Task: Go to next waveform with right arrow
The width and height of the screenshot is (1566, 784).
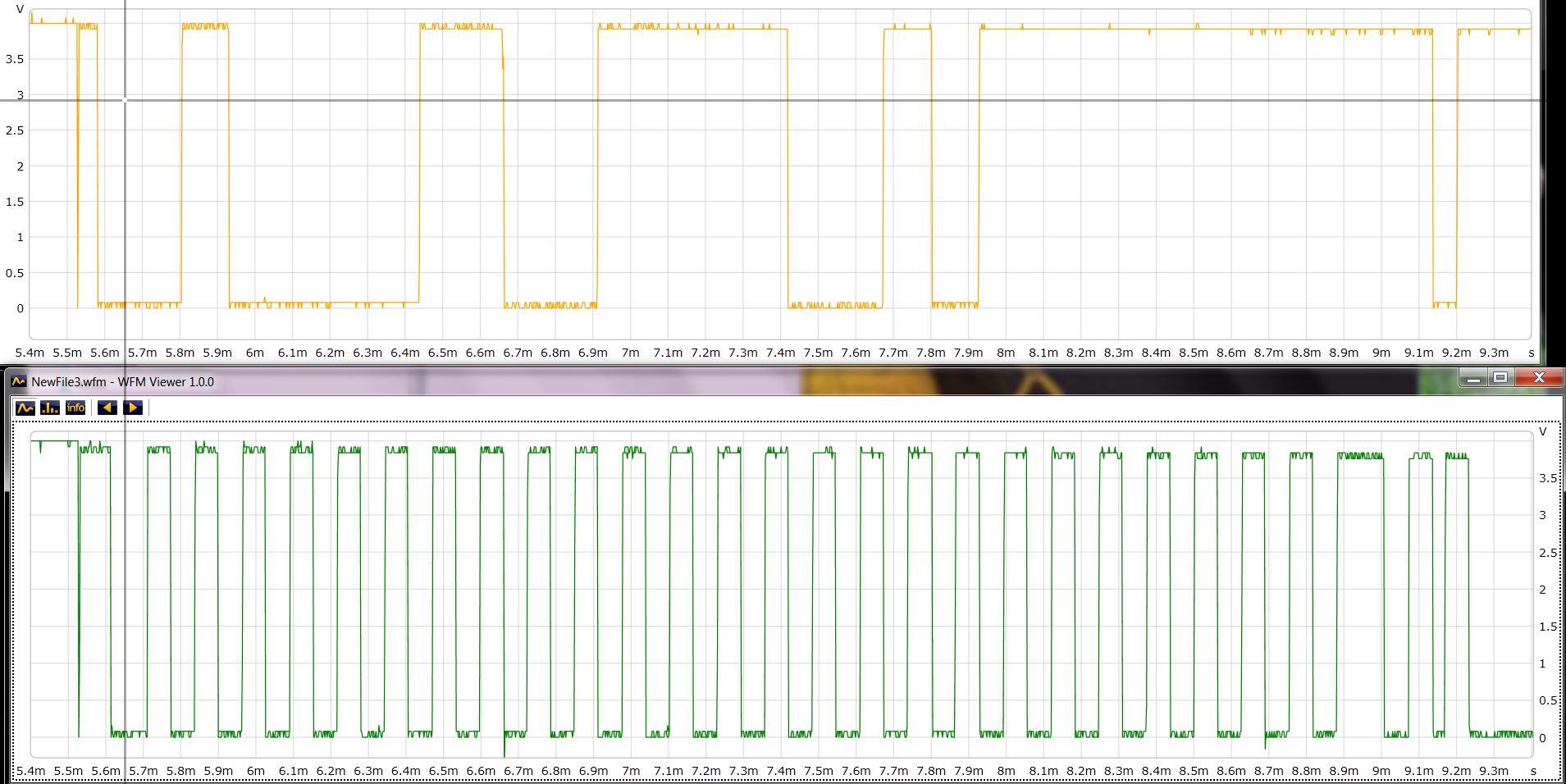Action: click(x=133, y=408)
